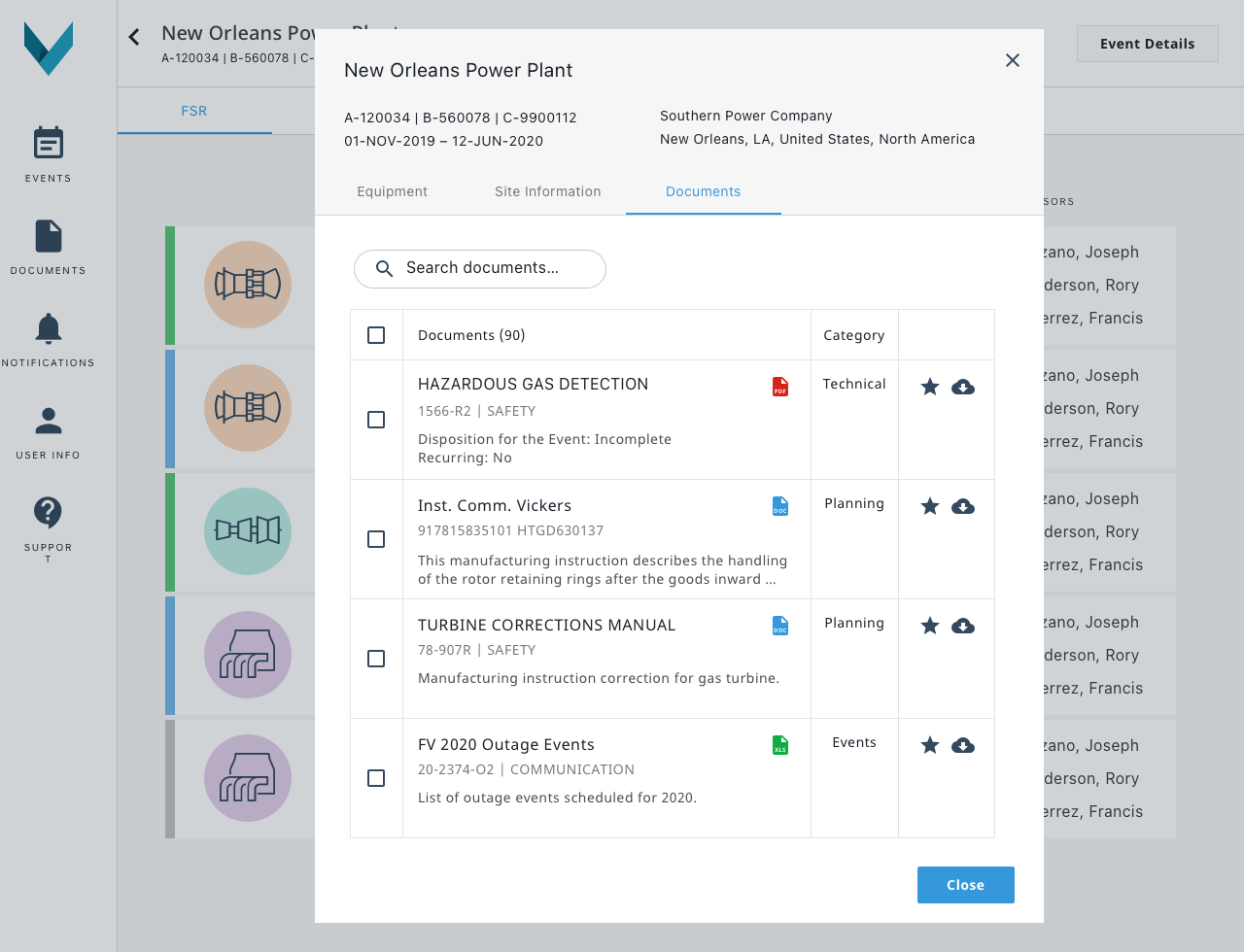The width and height of the screenshot is (1244, 952).
Task: Open TURBINE CORRECTIONS MANUAL document title
Action: [546, 625]
